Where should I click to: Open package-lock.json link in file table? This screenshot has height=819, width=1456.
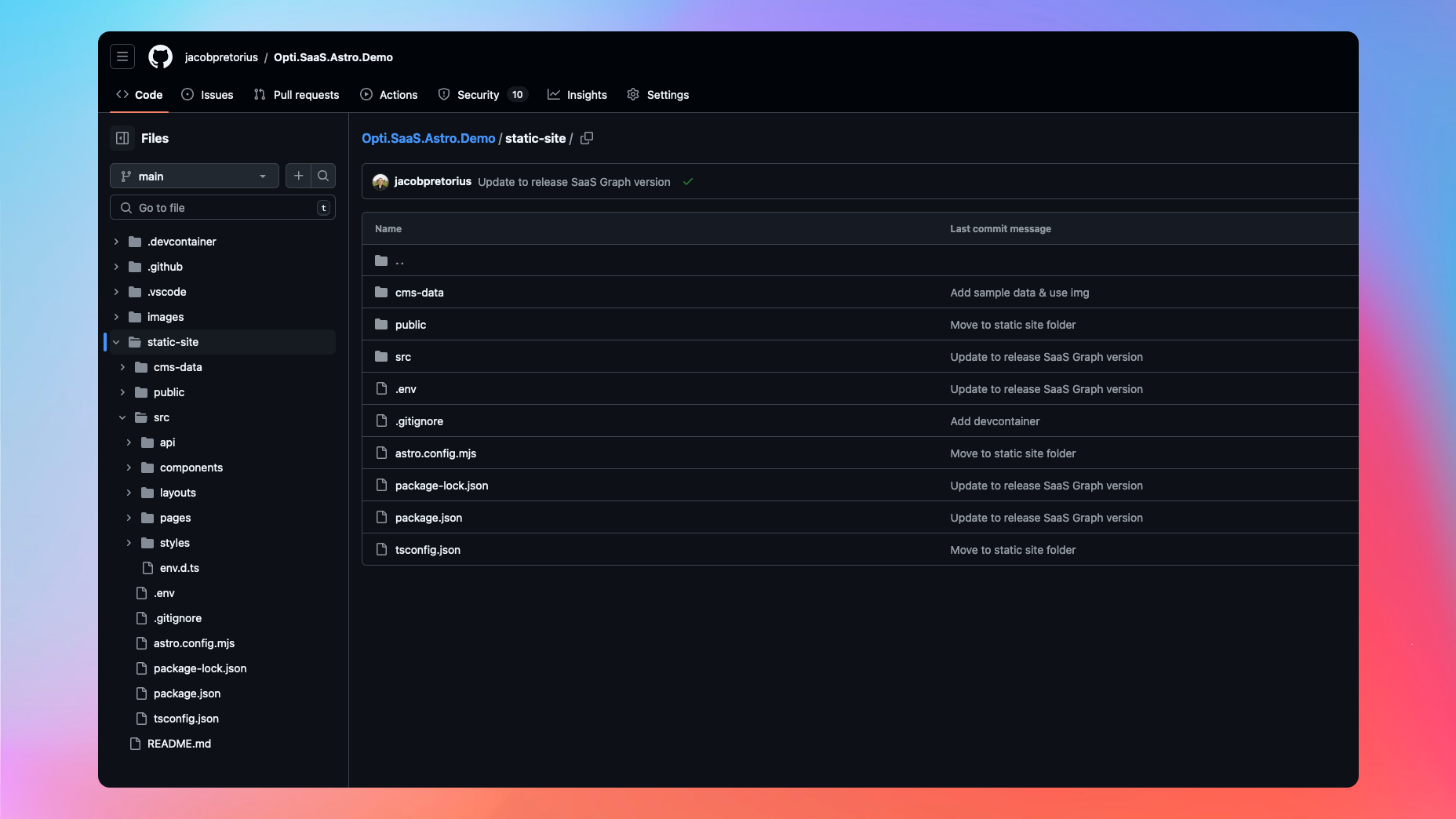tap(442, 486)
